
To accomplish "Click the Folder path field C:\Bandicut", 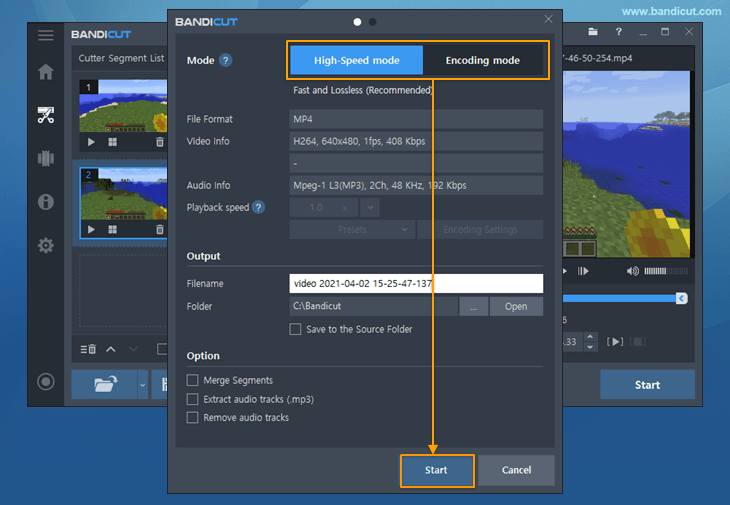I will coord(373,306).
